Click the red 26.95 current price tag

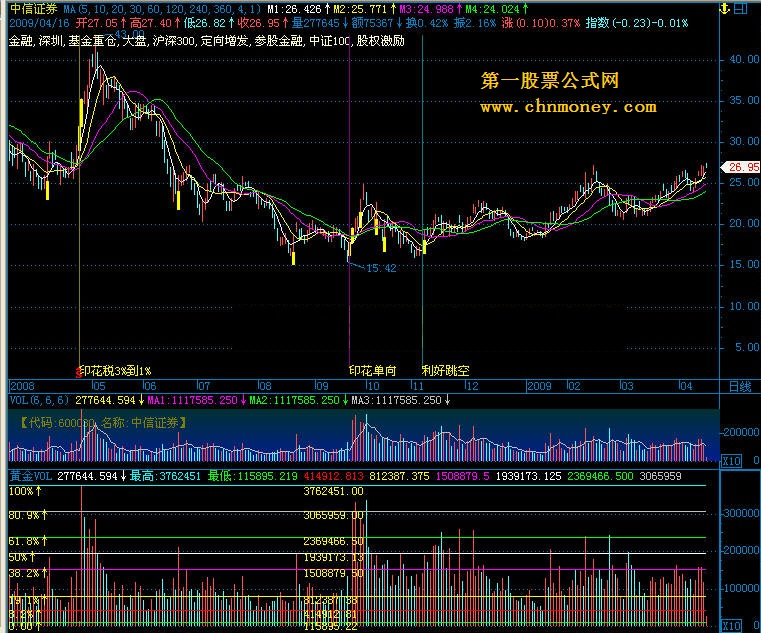pos(741,167)
